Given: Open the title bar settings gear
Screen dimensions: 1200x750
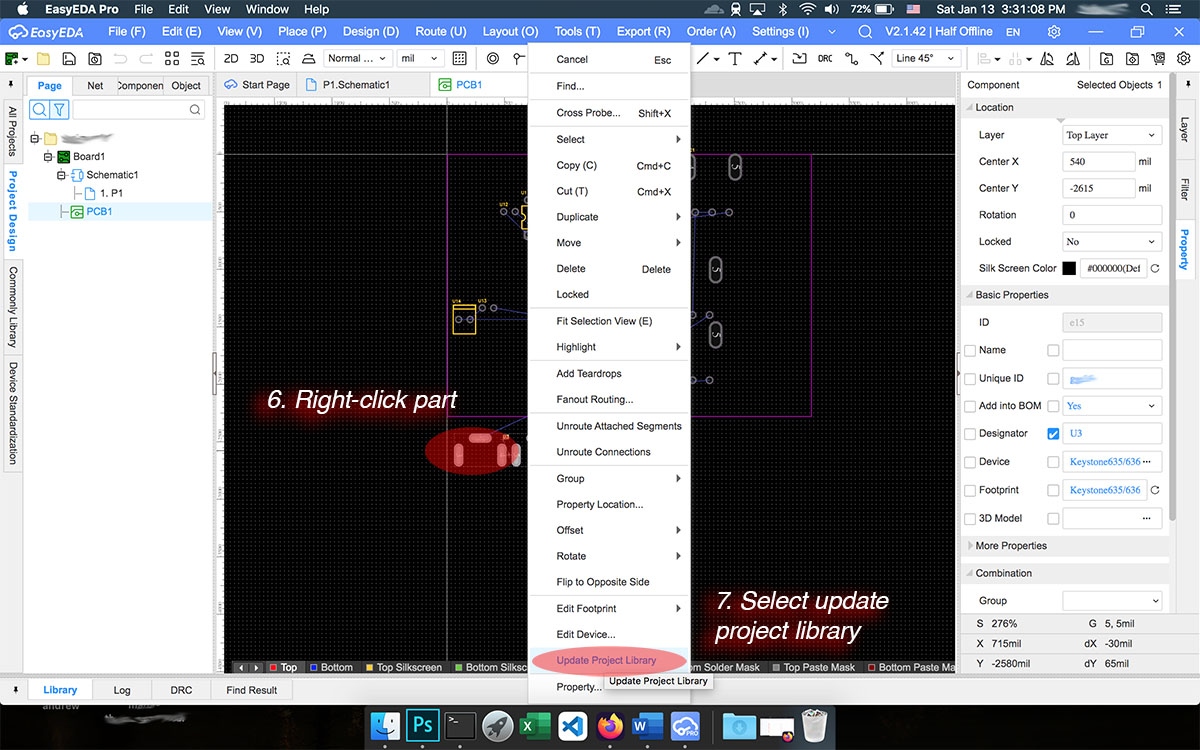Looking at the screenshot, I should tap(1054, 32).
